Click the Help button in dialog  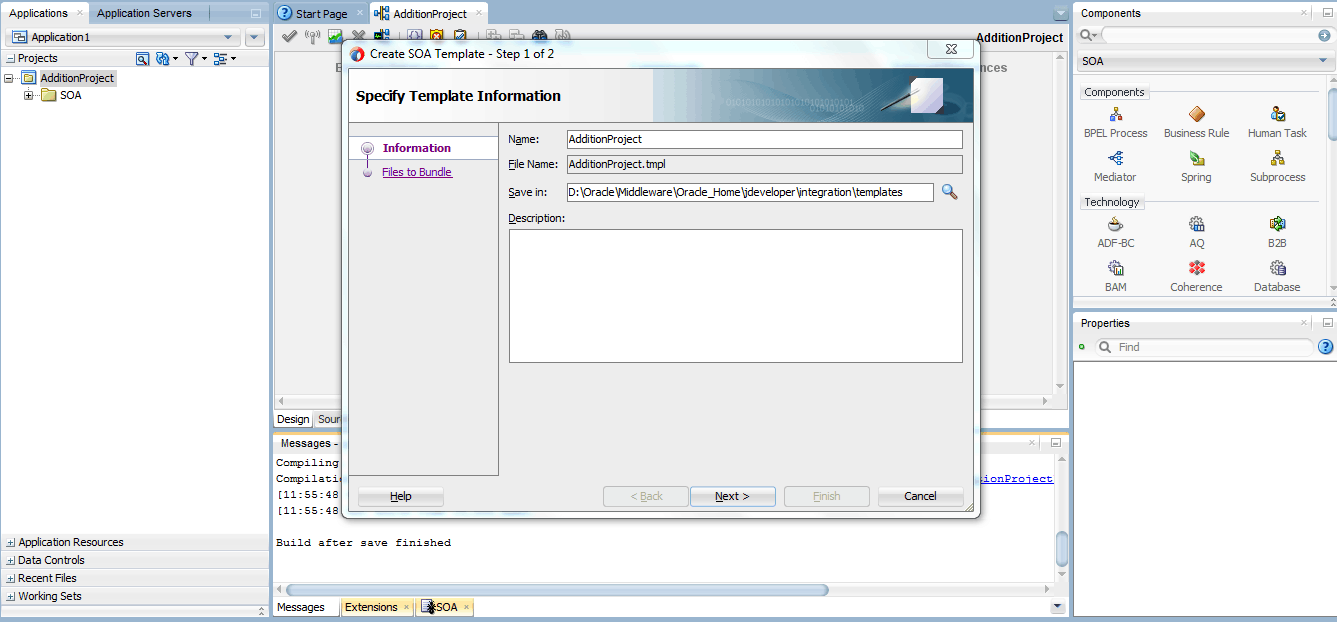click(401, 496)
